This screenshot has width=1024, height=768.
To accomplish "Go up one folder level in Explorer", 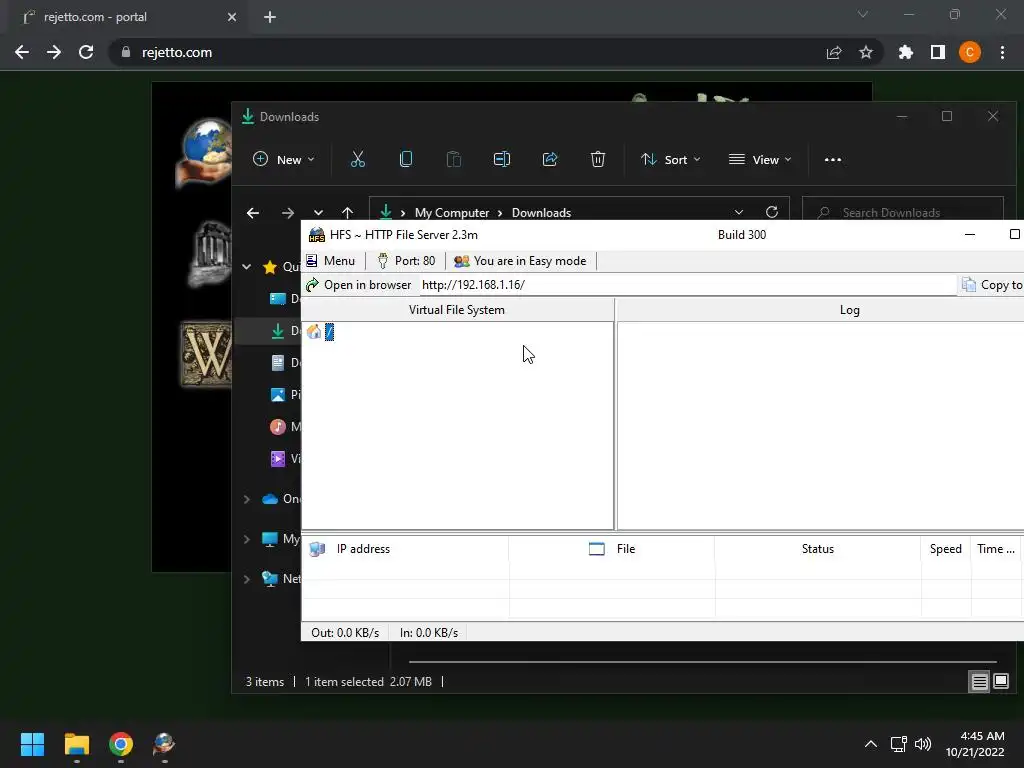I will [x=347, y=213].
